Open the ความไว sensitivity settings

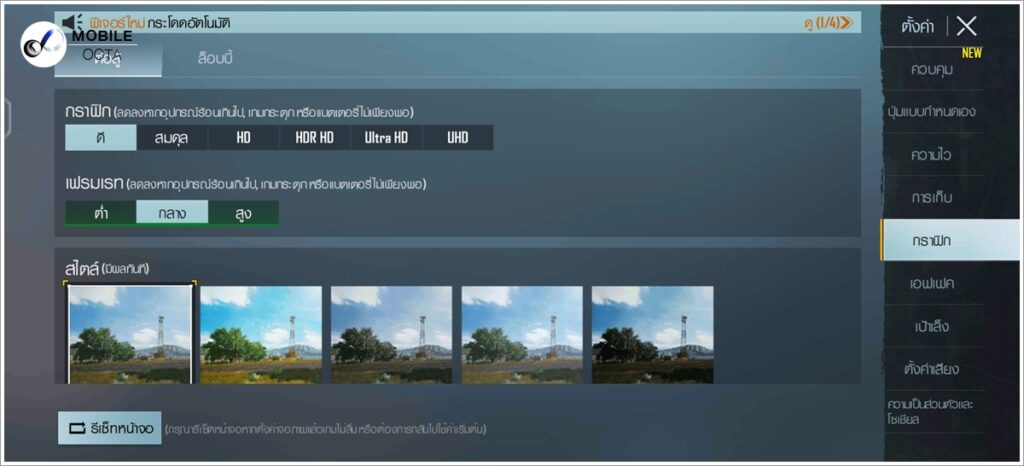(931, 155)
